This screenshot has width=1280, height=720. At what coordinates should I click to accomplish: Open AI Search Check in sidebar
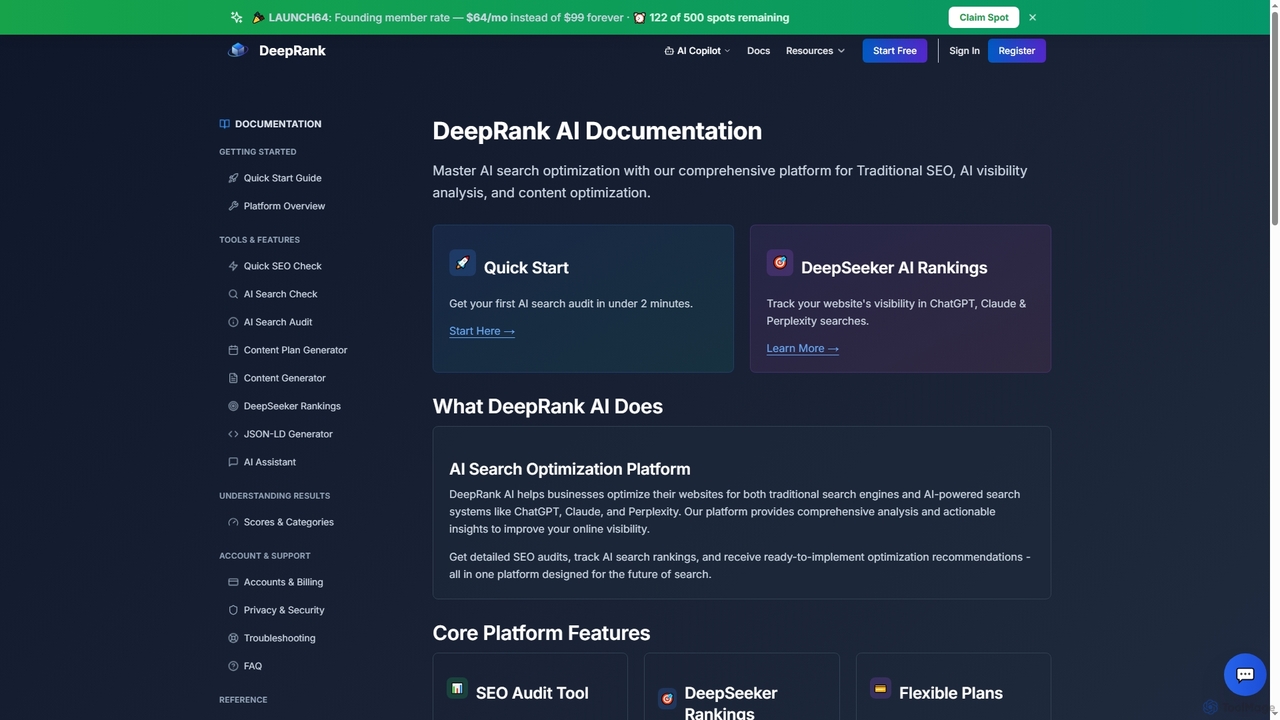coord(281,294)
